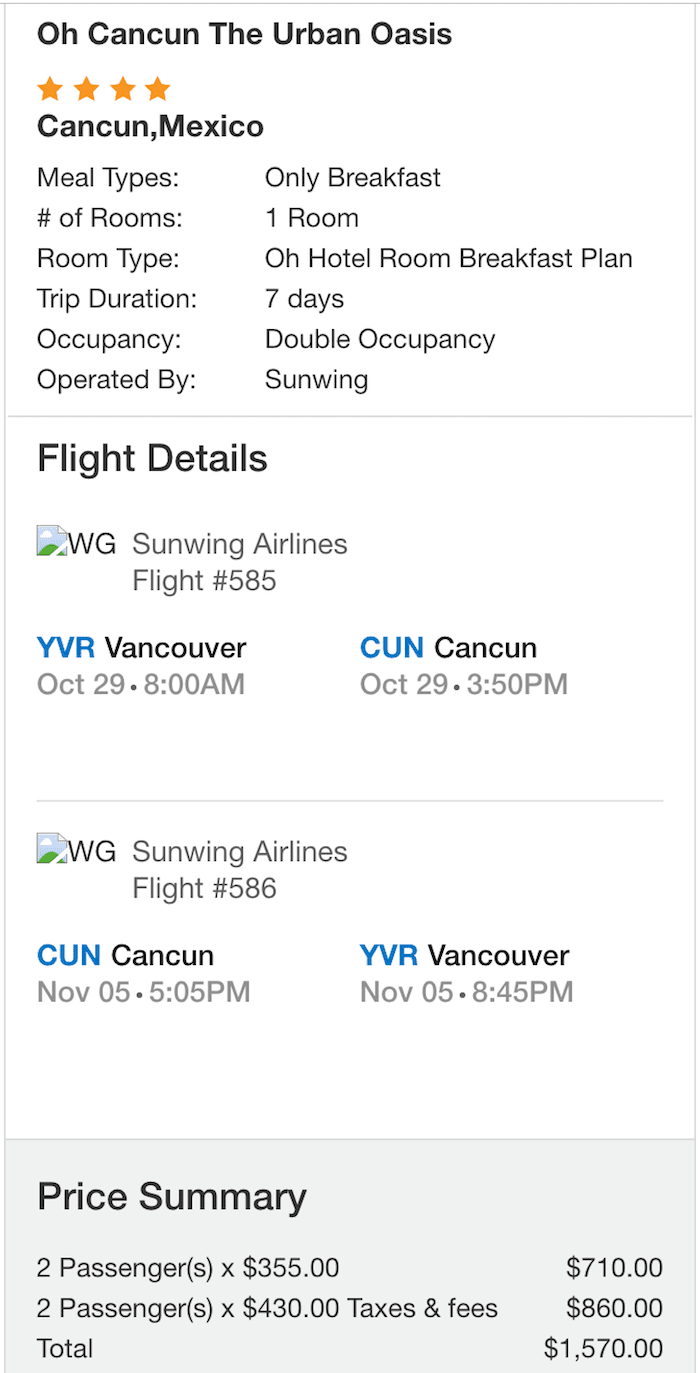Screen dimensions: 700x1373
Task: Click the YVR arrival code for Flight #586
Action: 389,955
